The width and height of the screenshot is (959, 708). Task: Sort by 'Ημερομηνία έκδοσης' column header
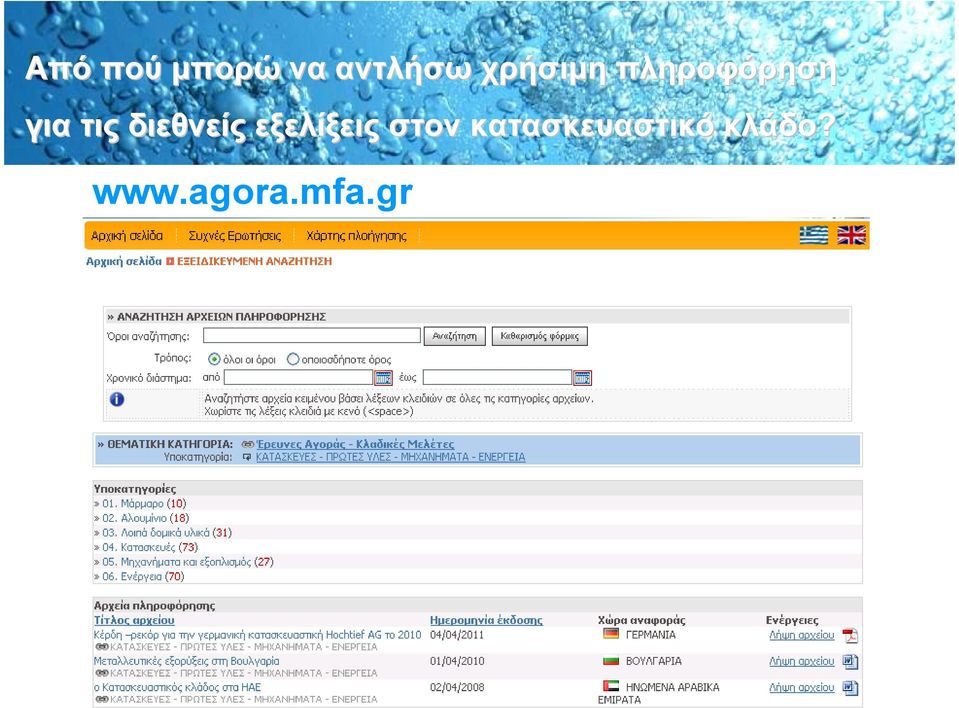[x=486, y=620]
